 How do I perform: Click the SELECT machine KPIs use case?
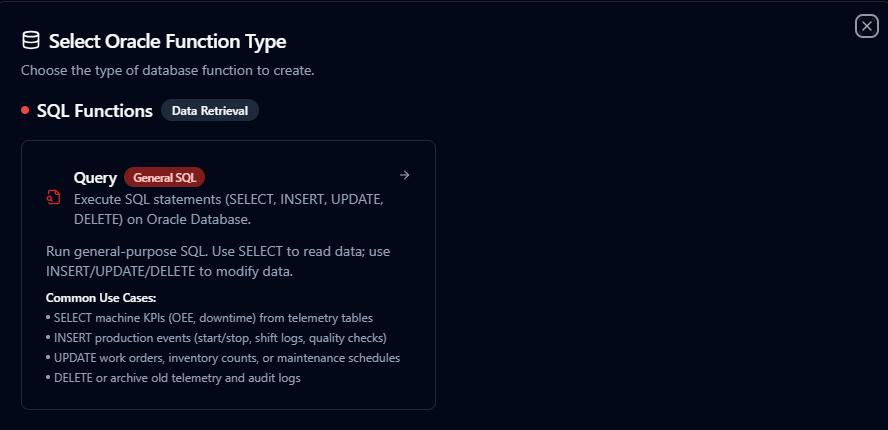tap(209, 318)
